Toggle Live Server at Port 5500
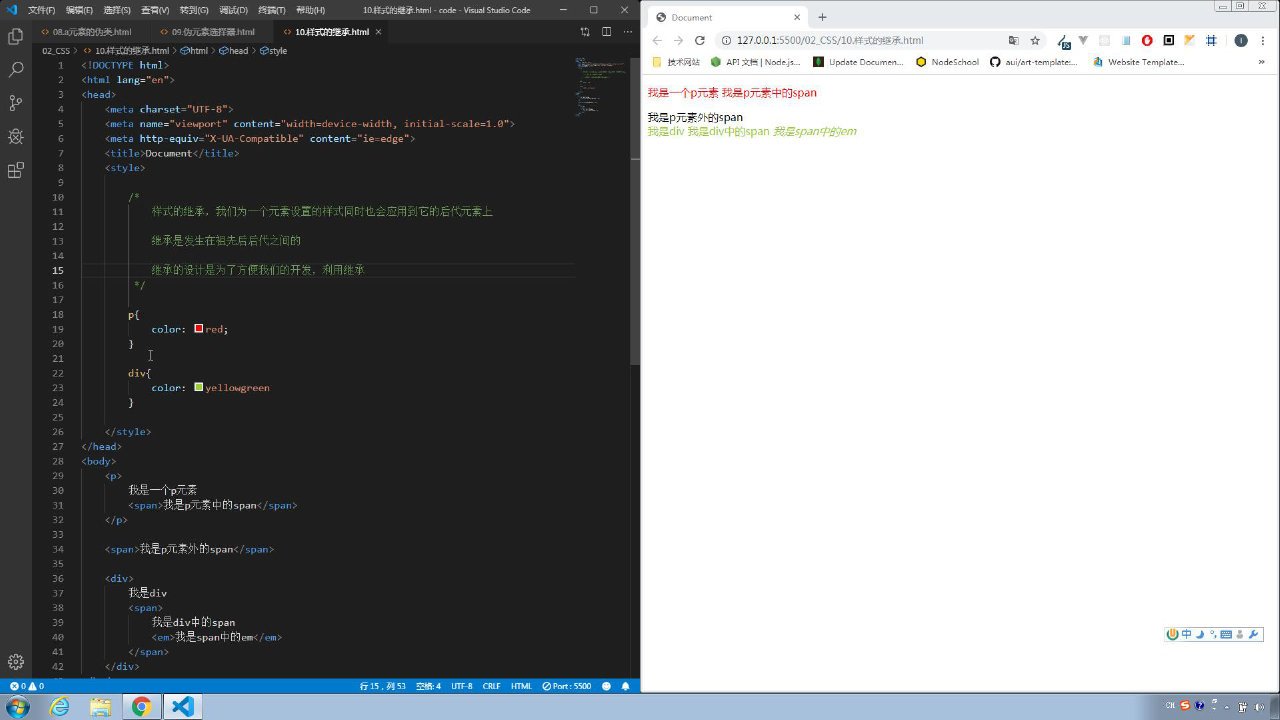1280x720 pixels. coord(567,687)
